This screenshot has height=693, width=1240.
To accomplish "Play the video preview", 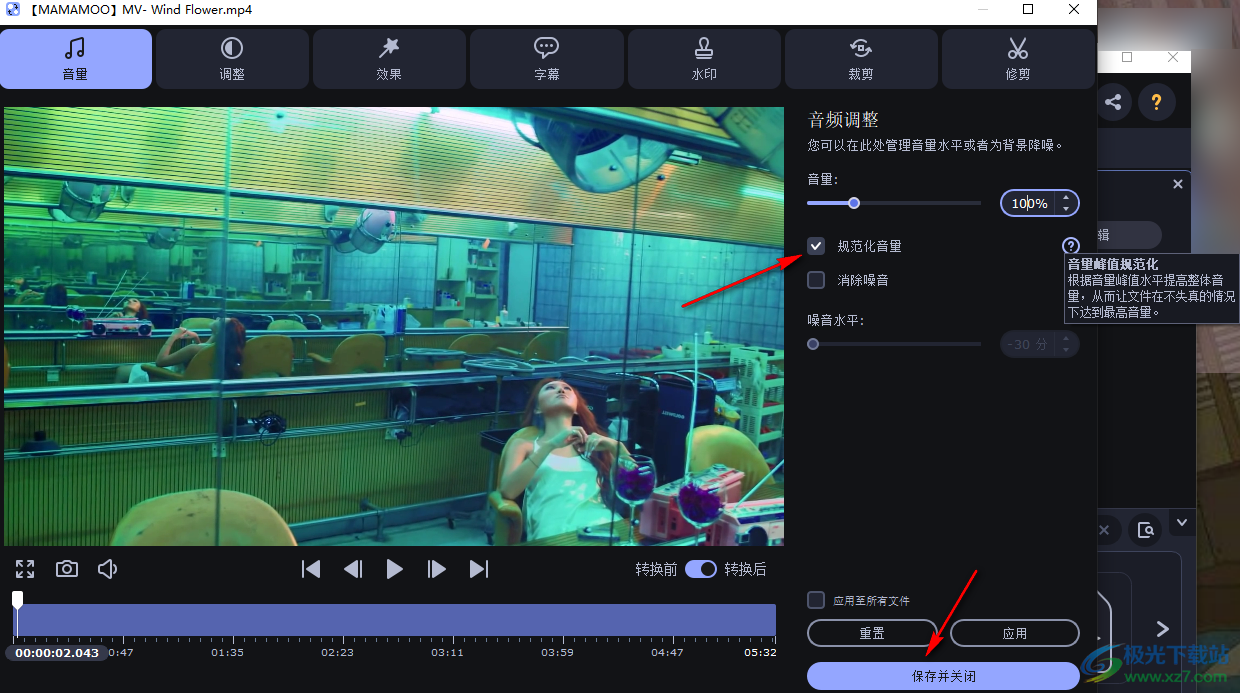I will (395, 569).
